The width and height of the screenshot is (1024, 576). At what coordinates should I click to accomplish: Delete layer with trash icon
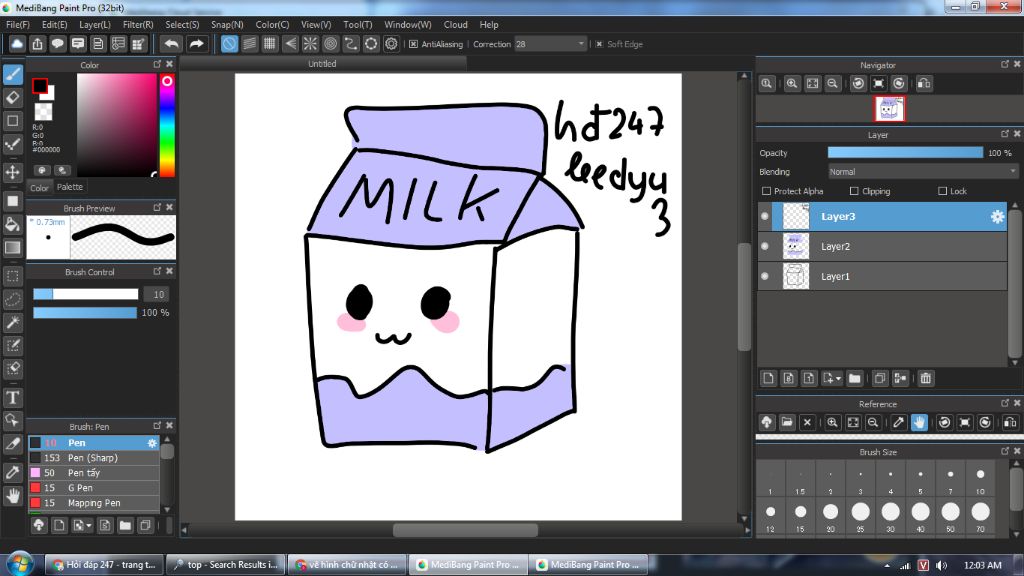(x=925, y=378)
